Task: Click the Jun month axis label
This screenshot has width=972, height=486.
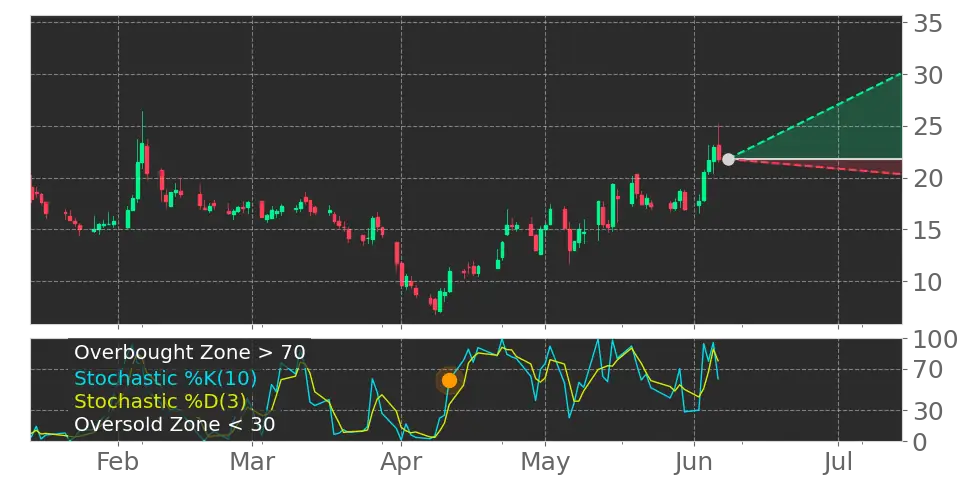Action: pos(694,463)
